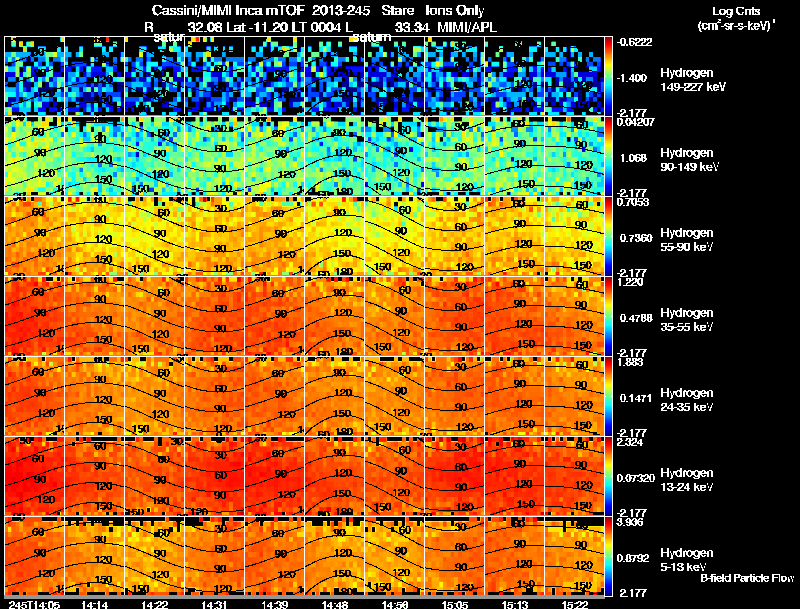Image resolution: width=800 pixels, height=609 pixels.
Task: Click the '1.068' color scale value
Action: [633, 158]
